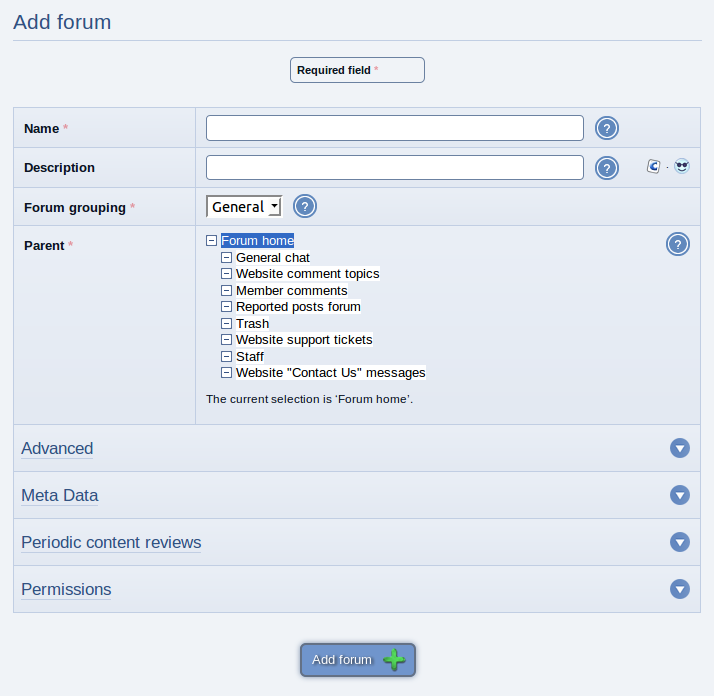This screenshot has height=696, width=714.
Task: Open help icon beside Name field
Action: coord(607,128)
